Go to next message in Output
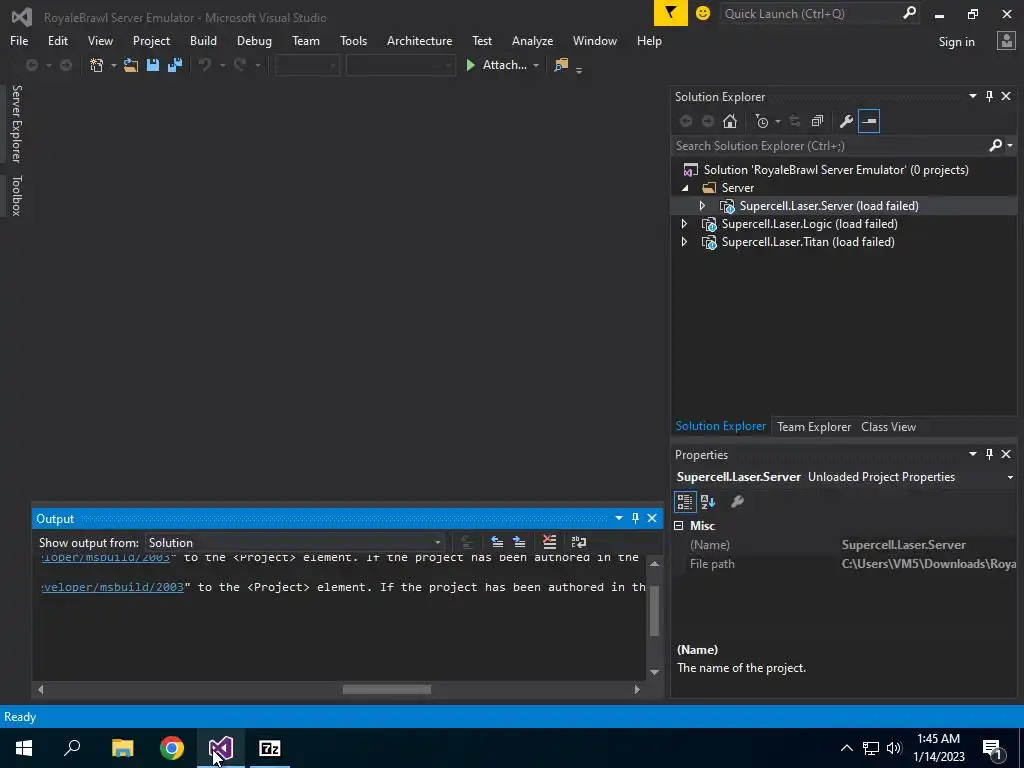The width and height of the screenshot is (1024, 768). coord(519,542)
